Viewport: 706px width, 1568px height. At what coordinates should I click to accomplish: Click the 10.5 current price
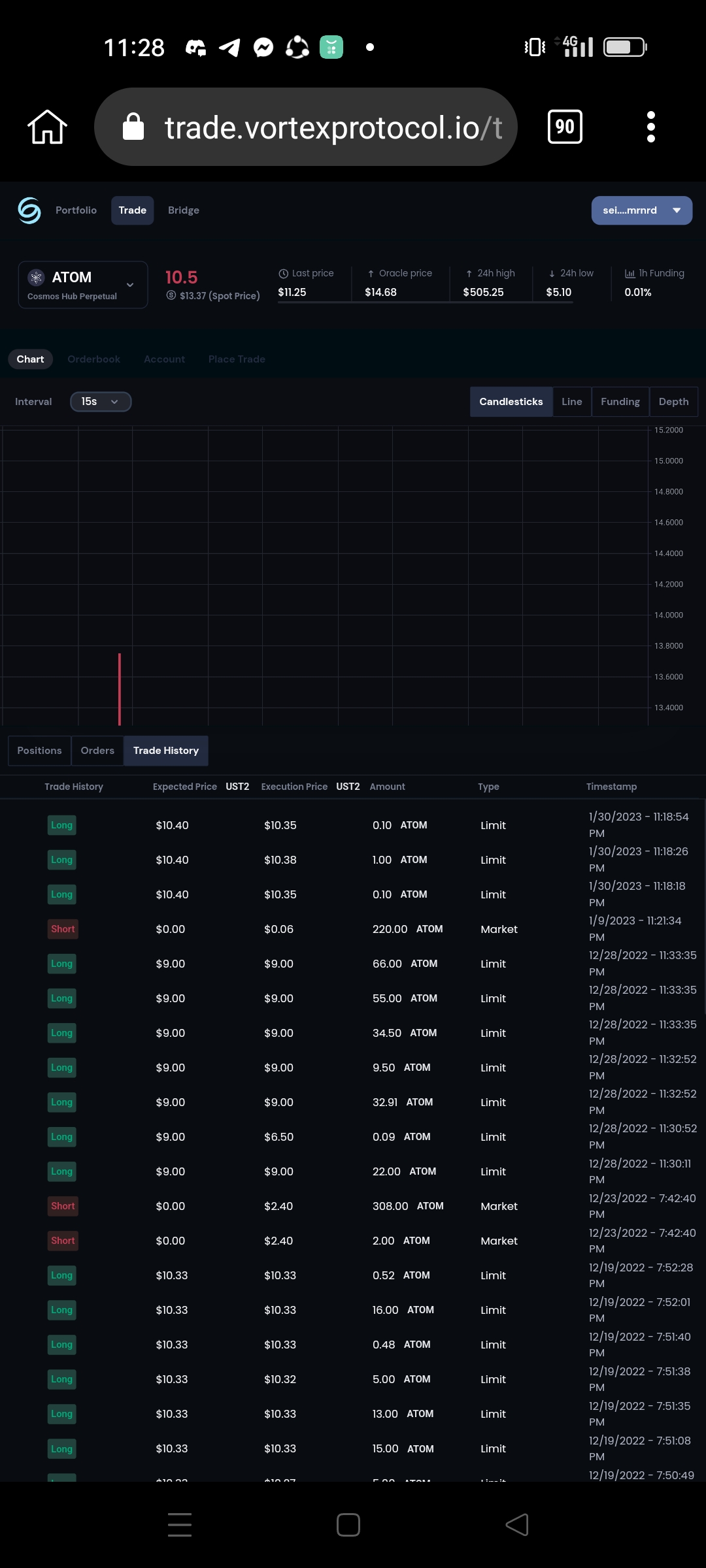click(x=181, y=277)
